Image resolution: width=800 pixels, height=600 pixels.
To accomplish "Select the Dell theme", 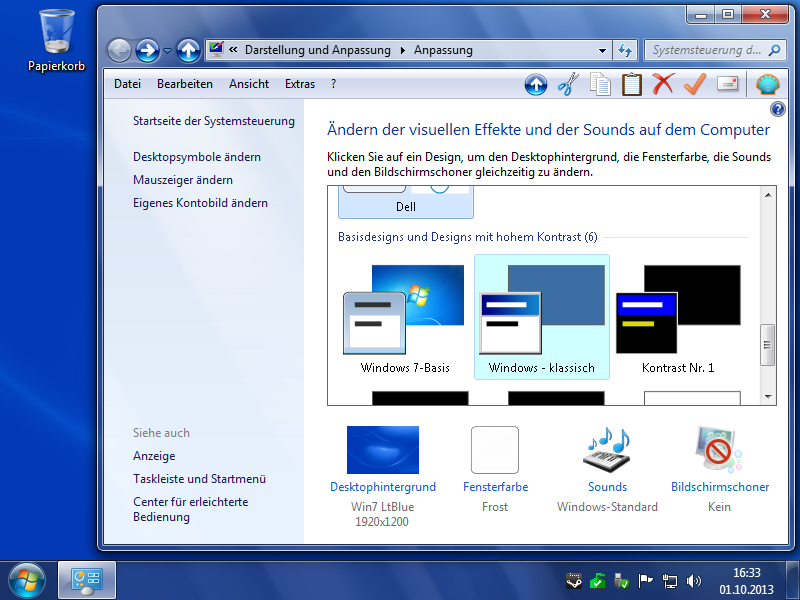I will pos(406,203).
